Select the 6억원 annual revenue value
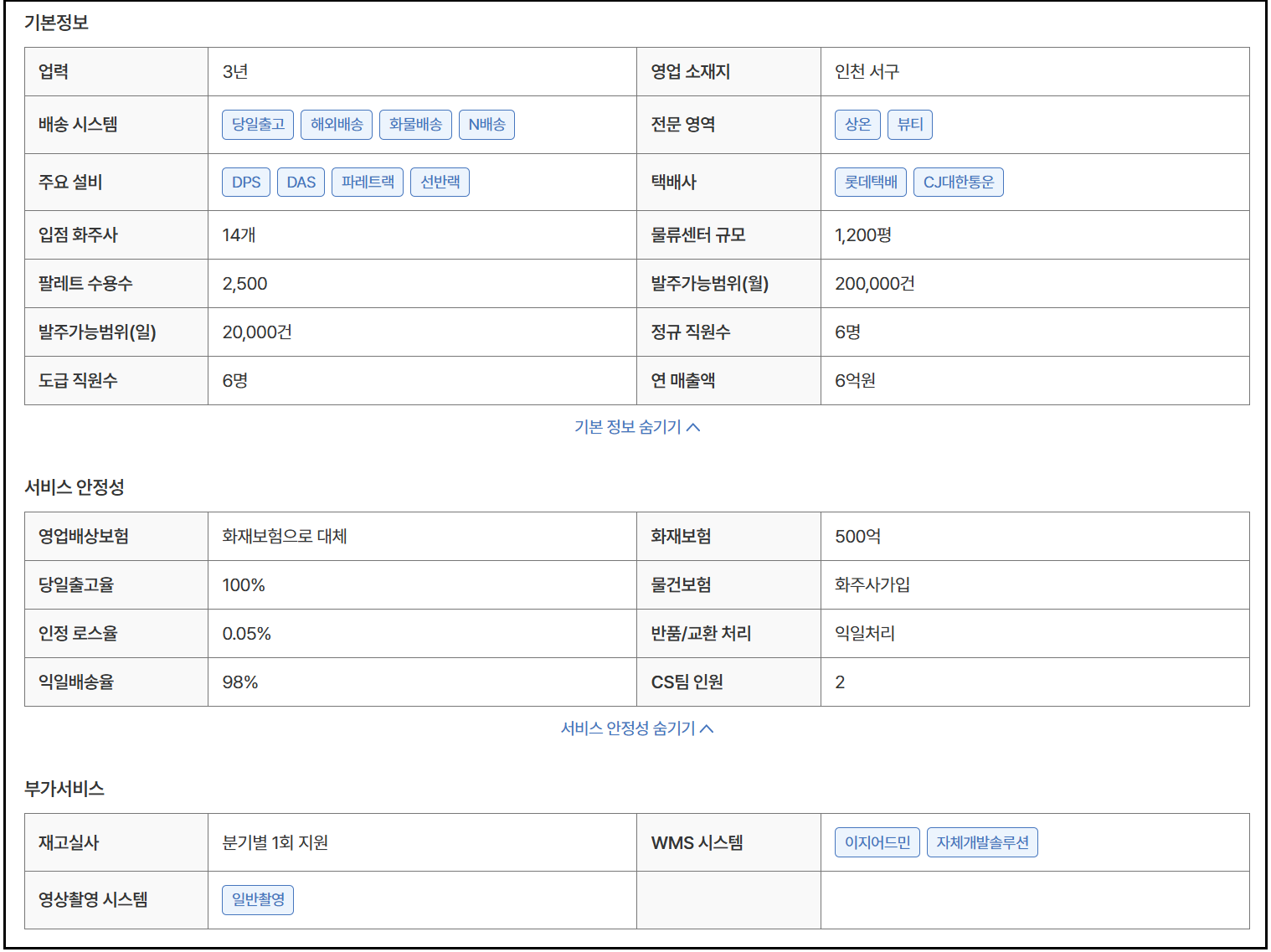Image resolution: width=1271 pixels, height=952 pixels. [x=855, y=381]
